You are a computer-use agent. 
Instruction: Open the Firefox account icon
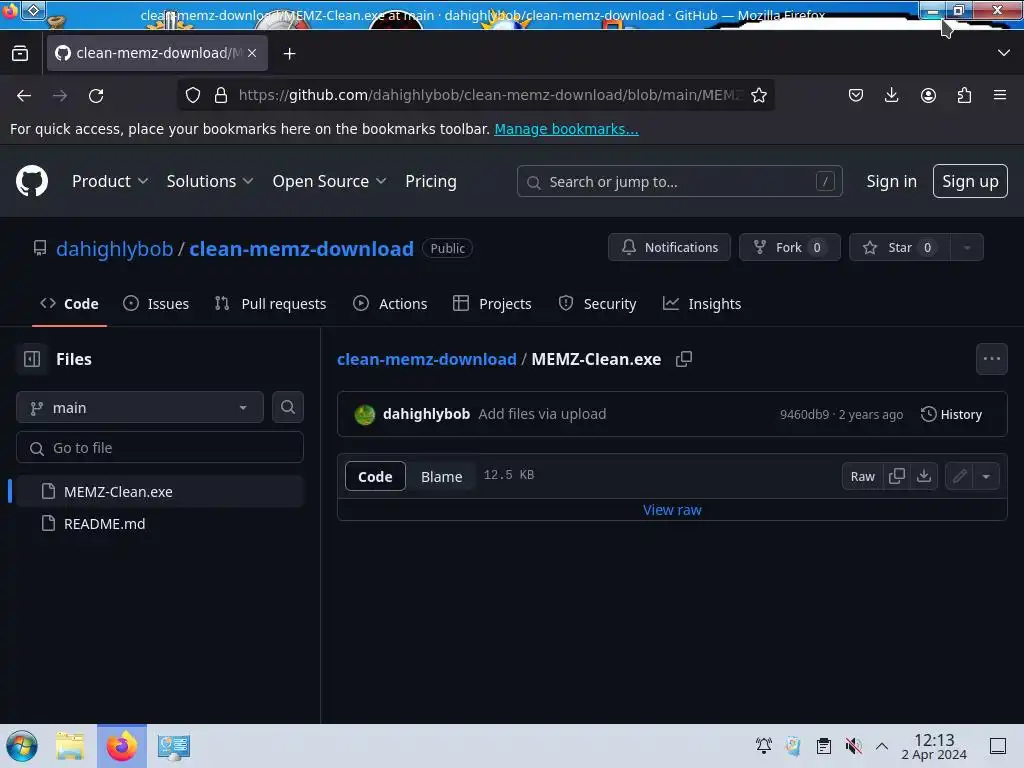point(928,95)
